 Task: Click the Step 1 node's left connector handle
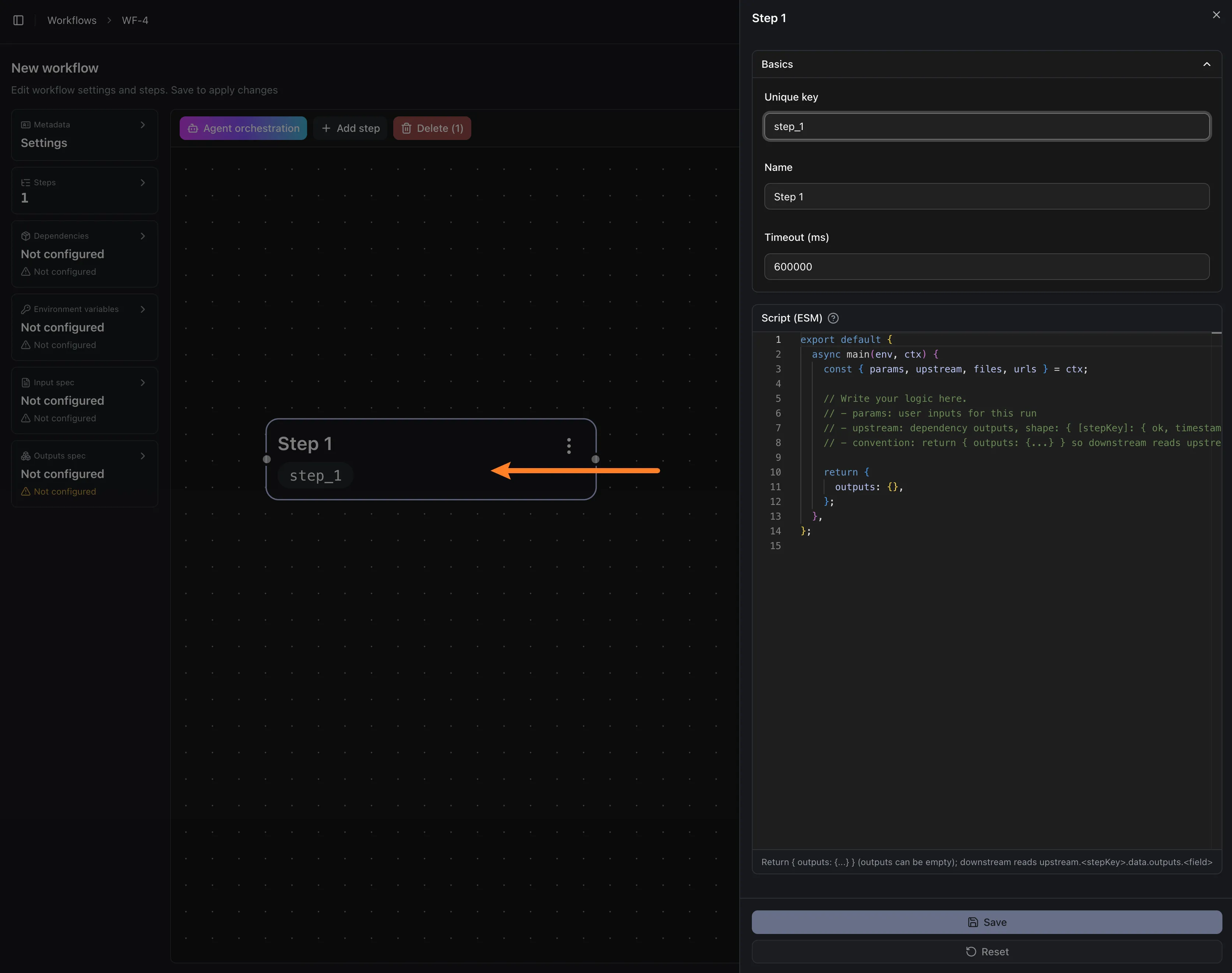point(267,459)
